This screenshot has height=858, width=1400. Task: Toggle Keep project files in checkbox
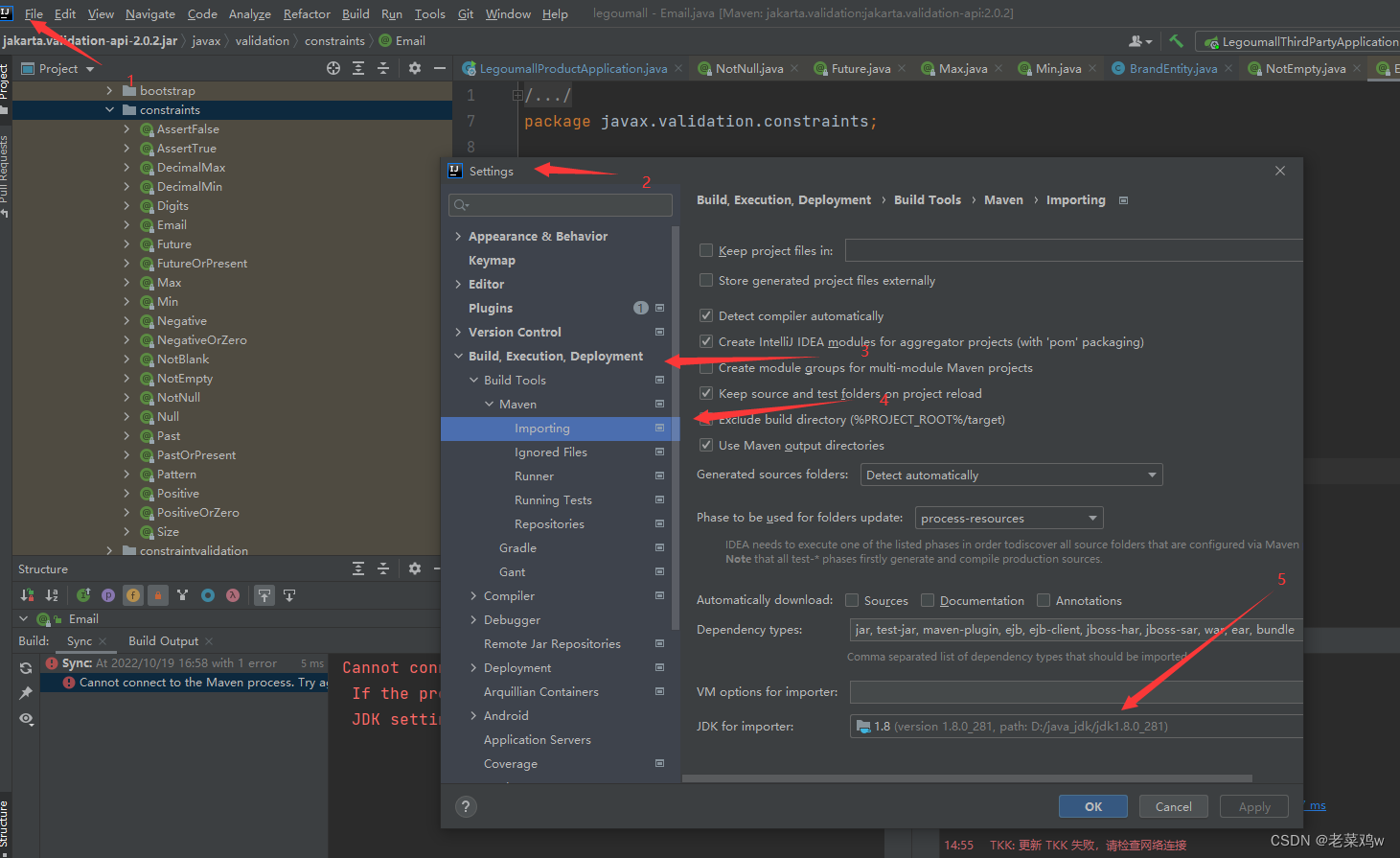coord(706,250)
